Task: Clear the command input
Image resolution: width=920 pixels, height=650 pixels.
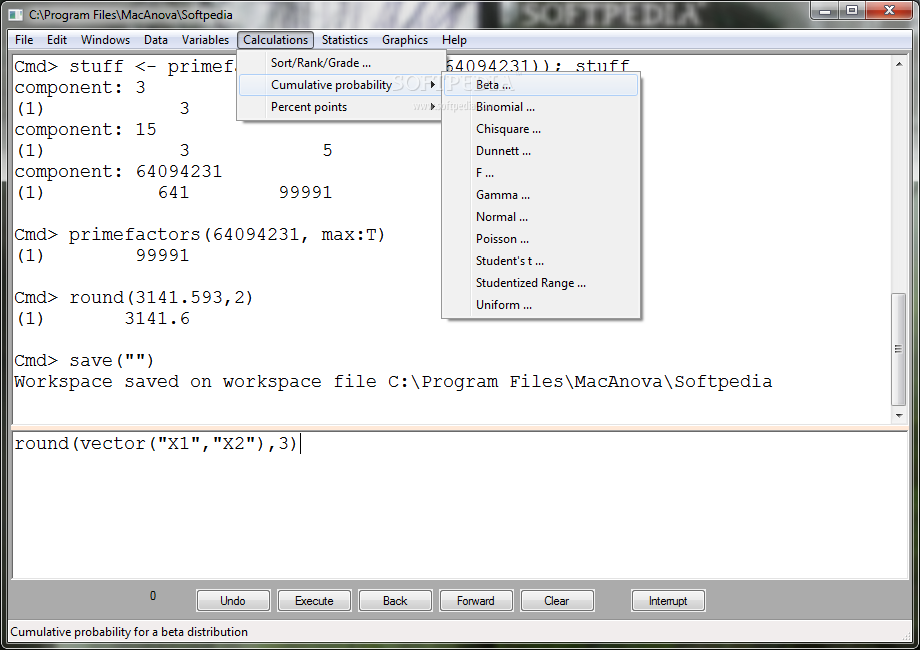Action: pos(557,601)
